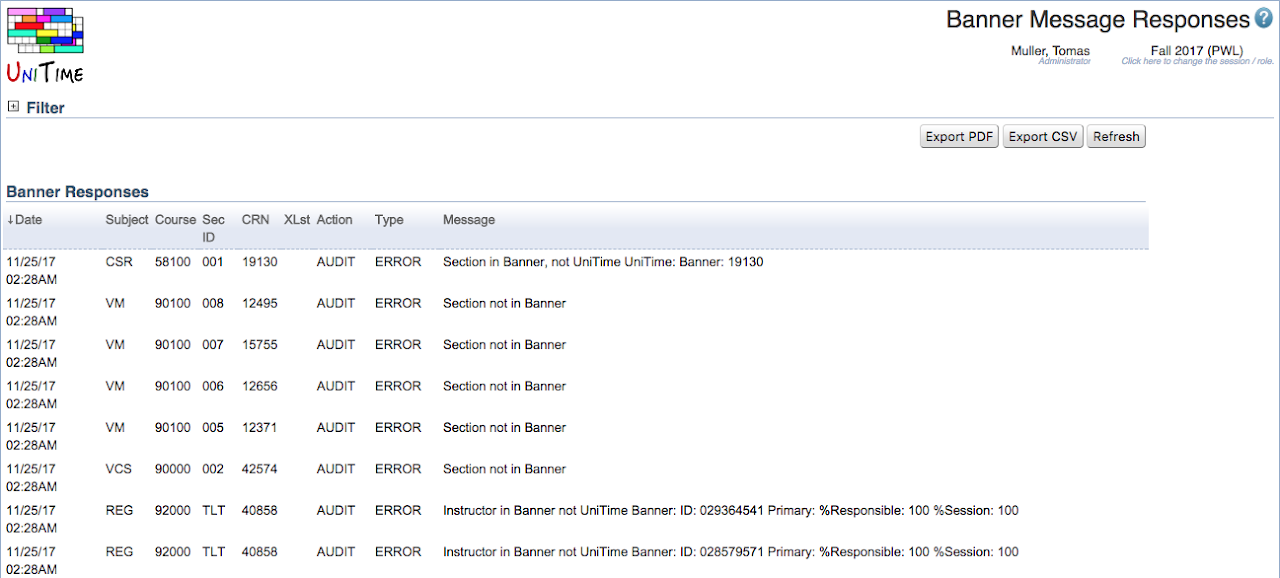
Task: Click 'Click here to change the session / role' hint
Action: coord(1198,61)
